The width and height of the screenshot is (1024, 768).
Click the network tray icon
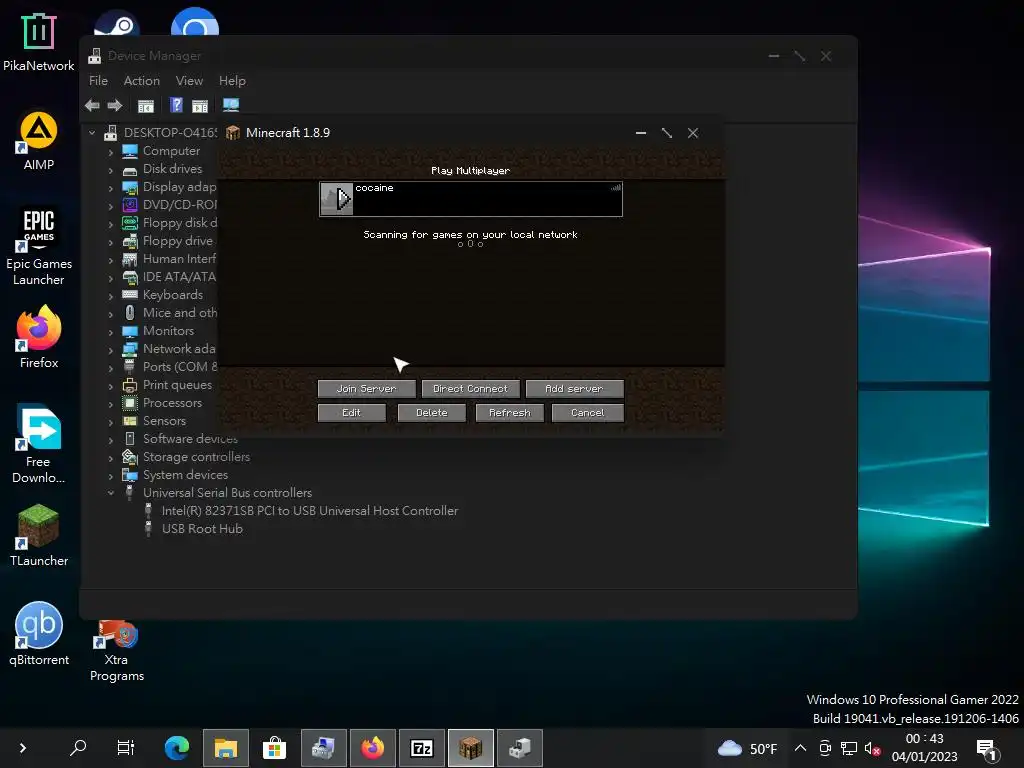click(x=848, y=748)
